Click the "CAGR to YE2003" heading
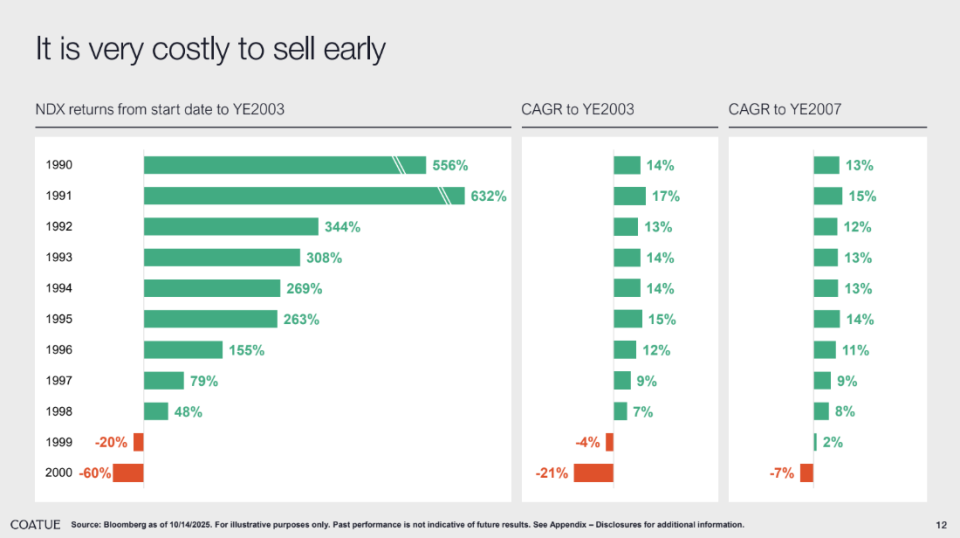This screenshot has width=960, height=538. [x=578, y=109]
